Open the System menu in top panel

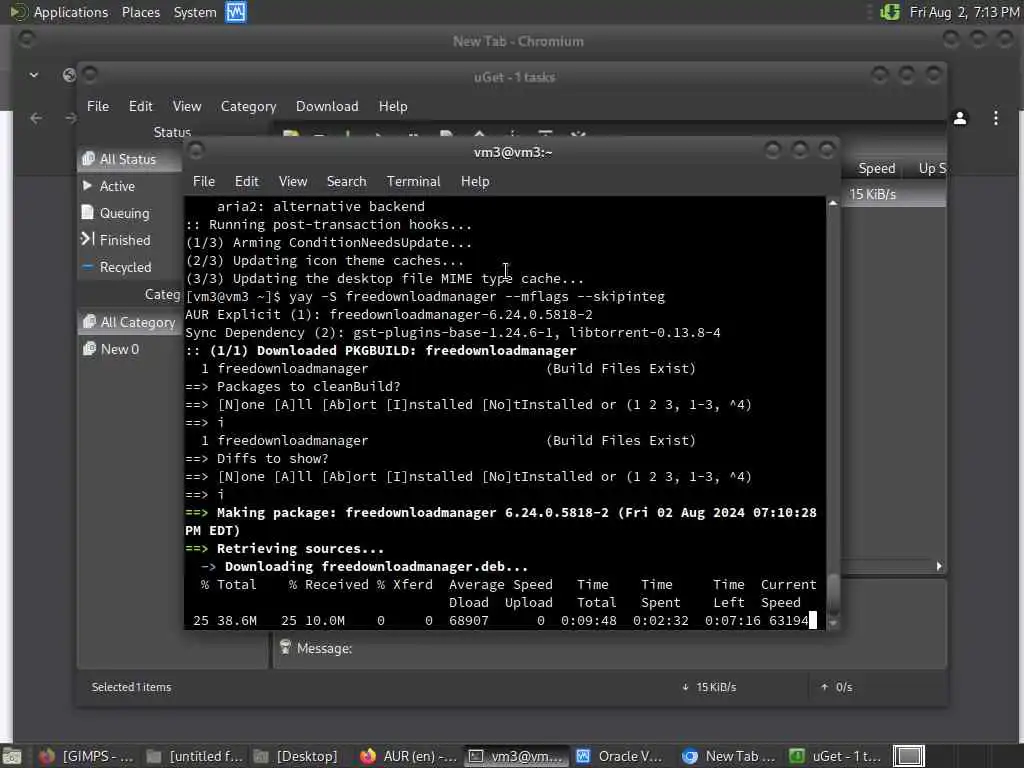[195, 12]
